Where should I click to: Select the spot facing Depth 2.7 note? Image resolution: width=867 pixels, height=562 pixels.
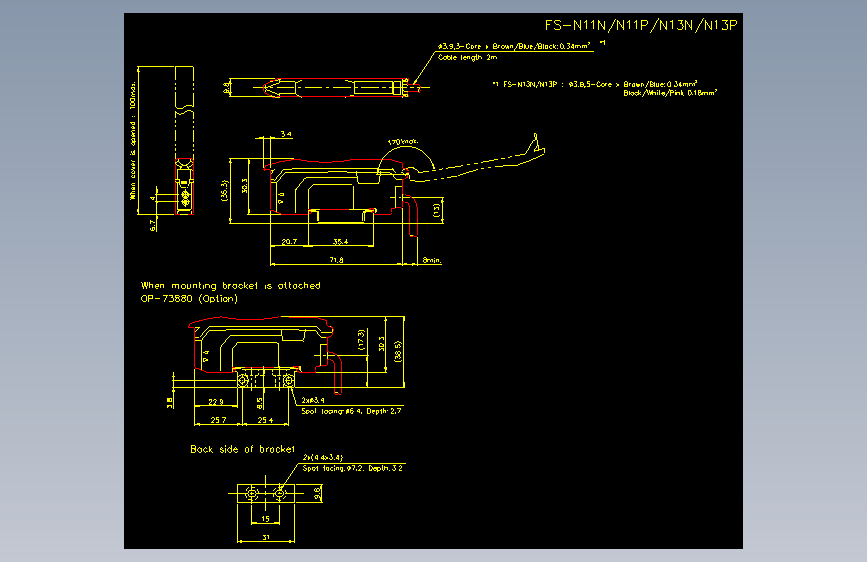[352, 411]
